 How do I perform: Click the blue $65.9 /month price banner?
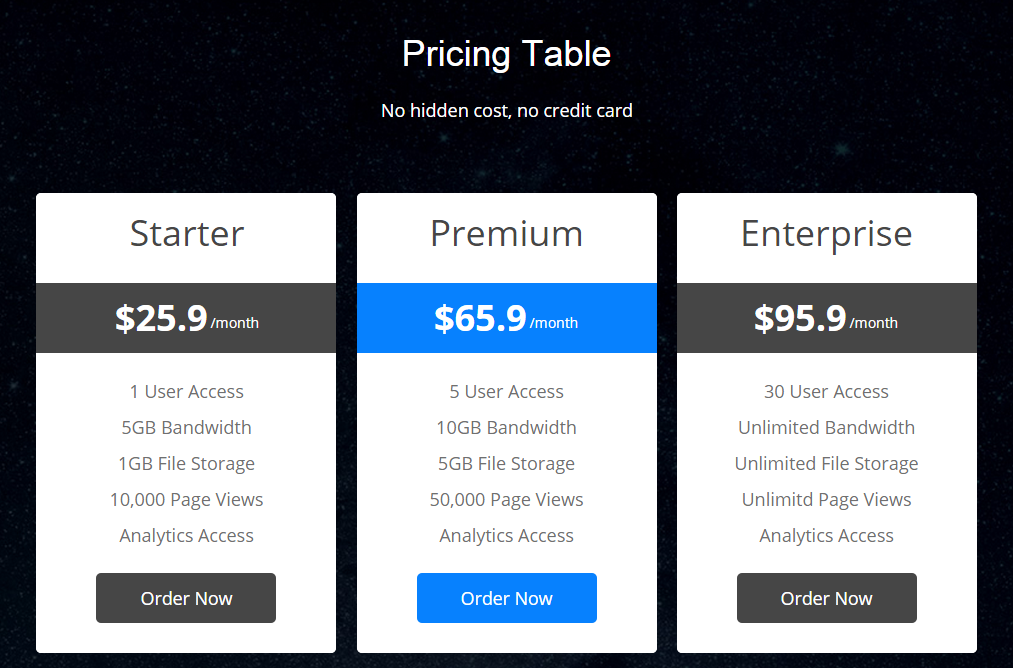pos(506,318)
